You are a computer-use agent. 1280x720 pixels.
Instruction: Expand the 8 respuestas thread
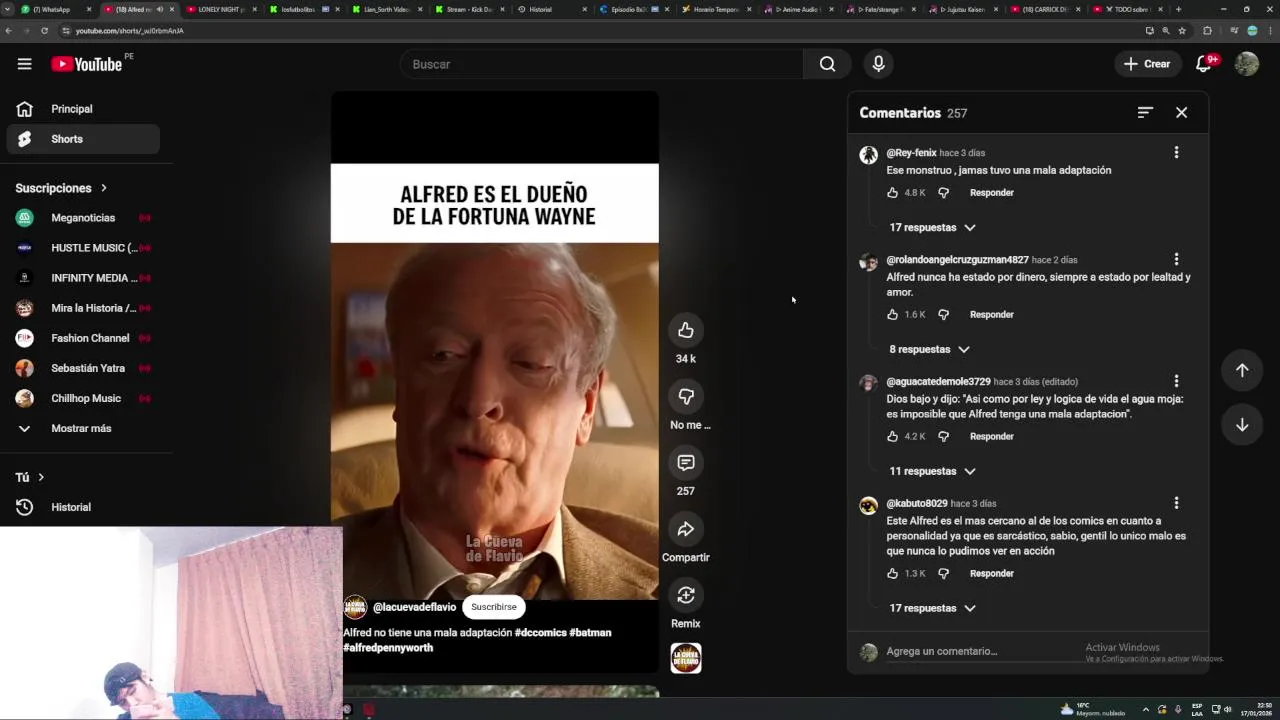point(929,350)
